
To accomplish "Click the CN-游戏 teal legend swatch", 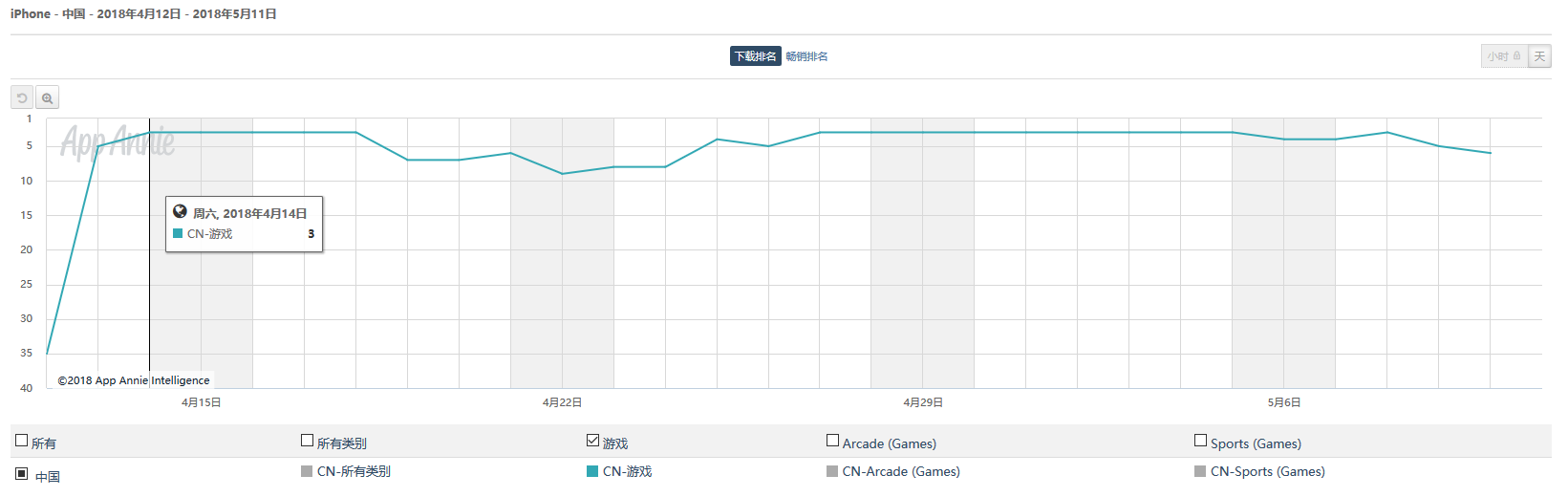I will 592,471.
